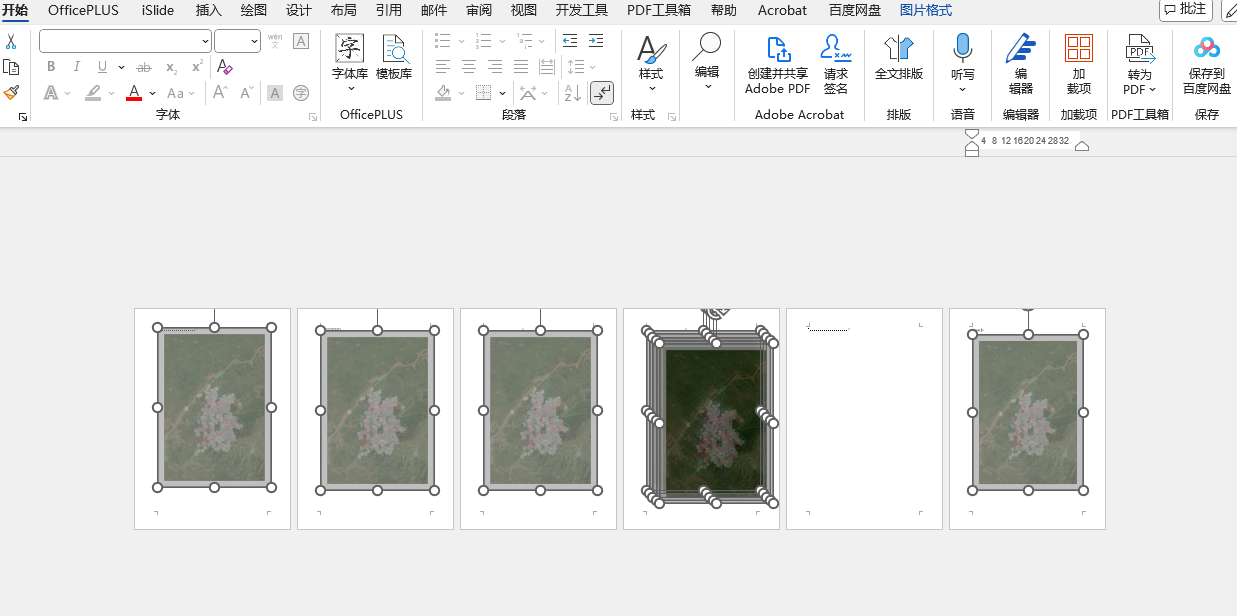1237x616 pixels.
Task: Click Distributed alignment icon
Action: (x=547, y=67)
